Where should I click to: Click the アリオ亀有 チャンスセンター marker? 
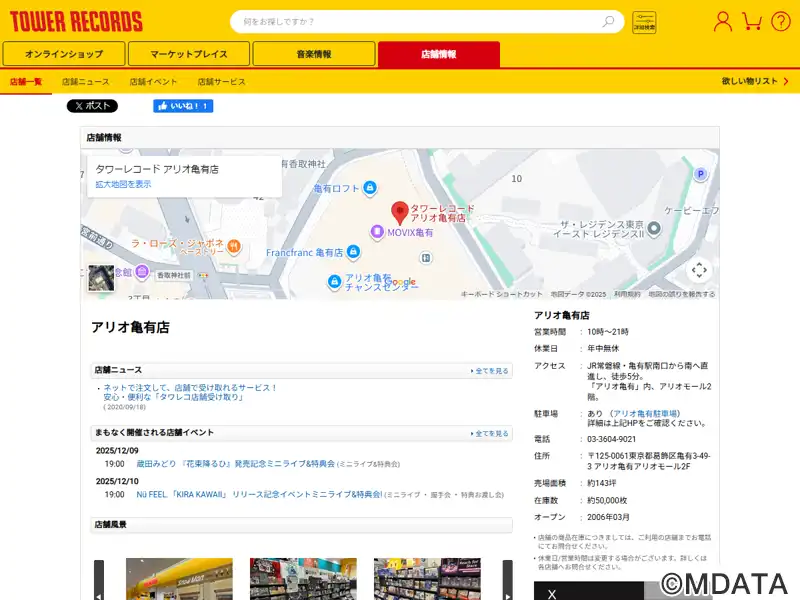coord(334,281)
